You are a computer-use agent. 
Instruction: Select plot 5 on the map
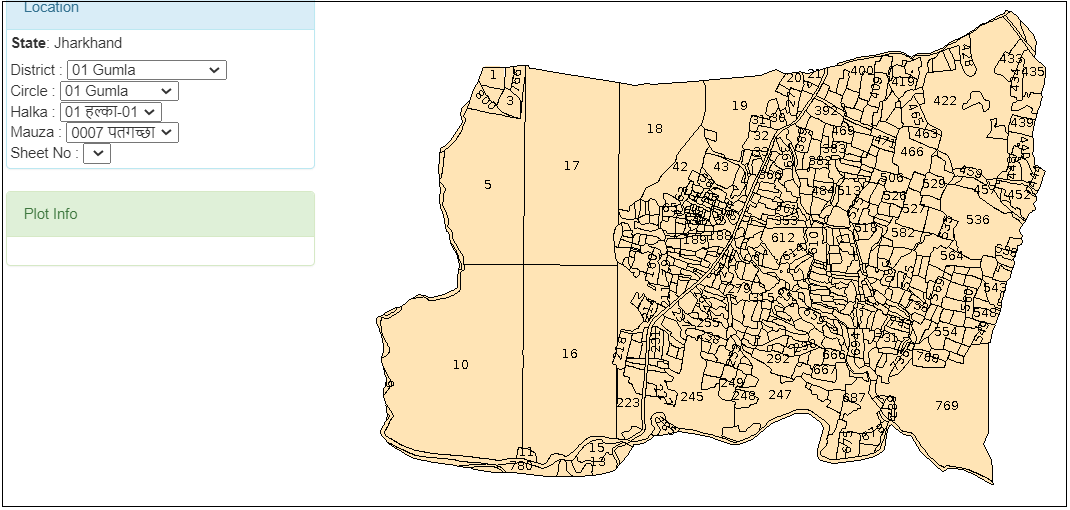[x=487, y=185]
